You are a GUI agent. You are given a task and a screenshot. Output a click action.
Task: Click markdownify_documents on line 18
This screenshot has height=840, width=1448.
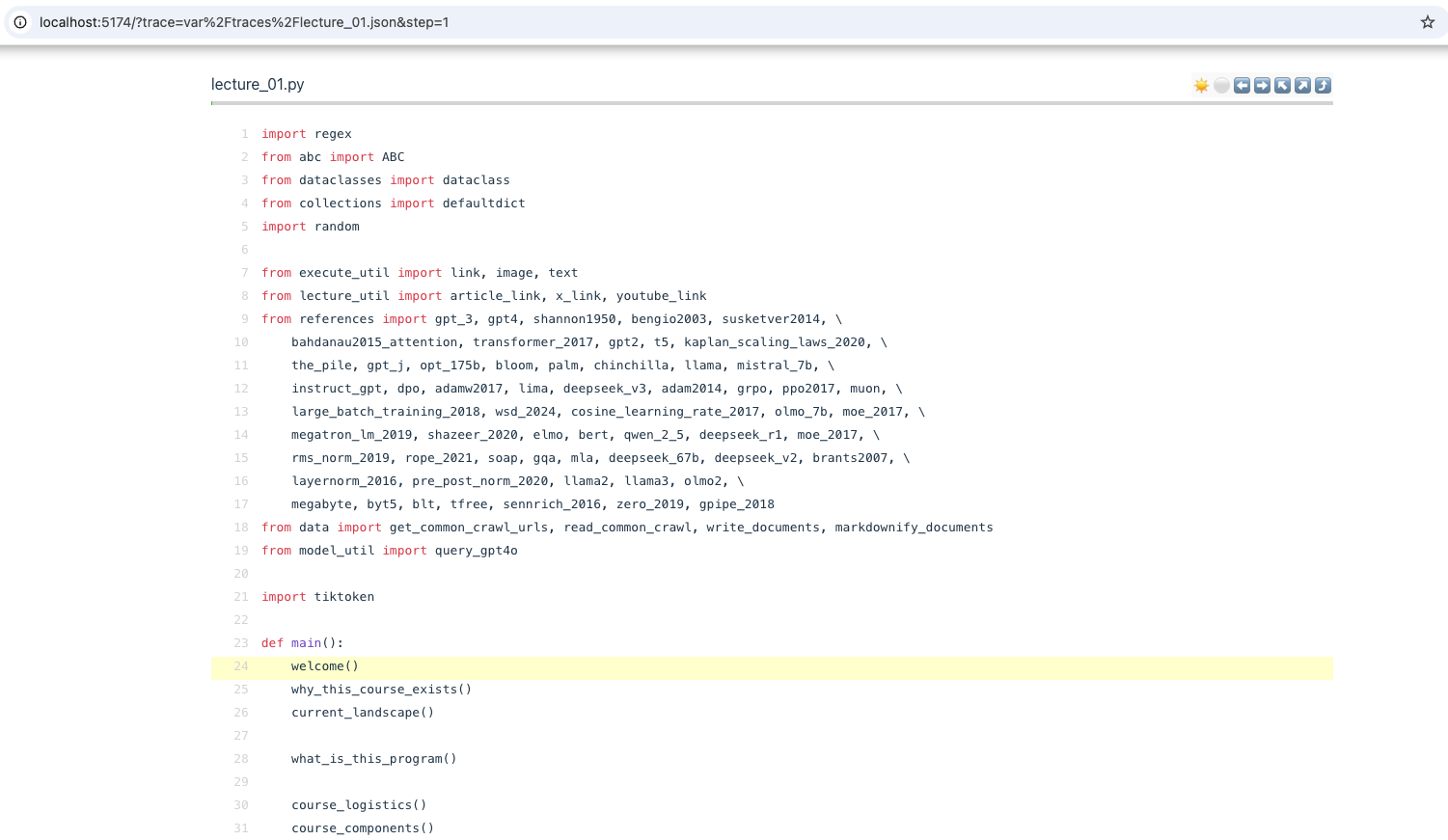pyautogui.click(x=914, y=528)
